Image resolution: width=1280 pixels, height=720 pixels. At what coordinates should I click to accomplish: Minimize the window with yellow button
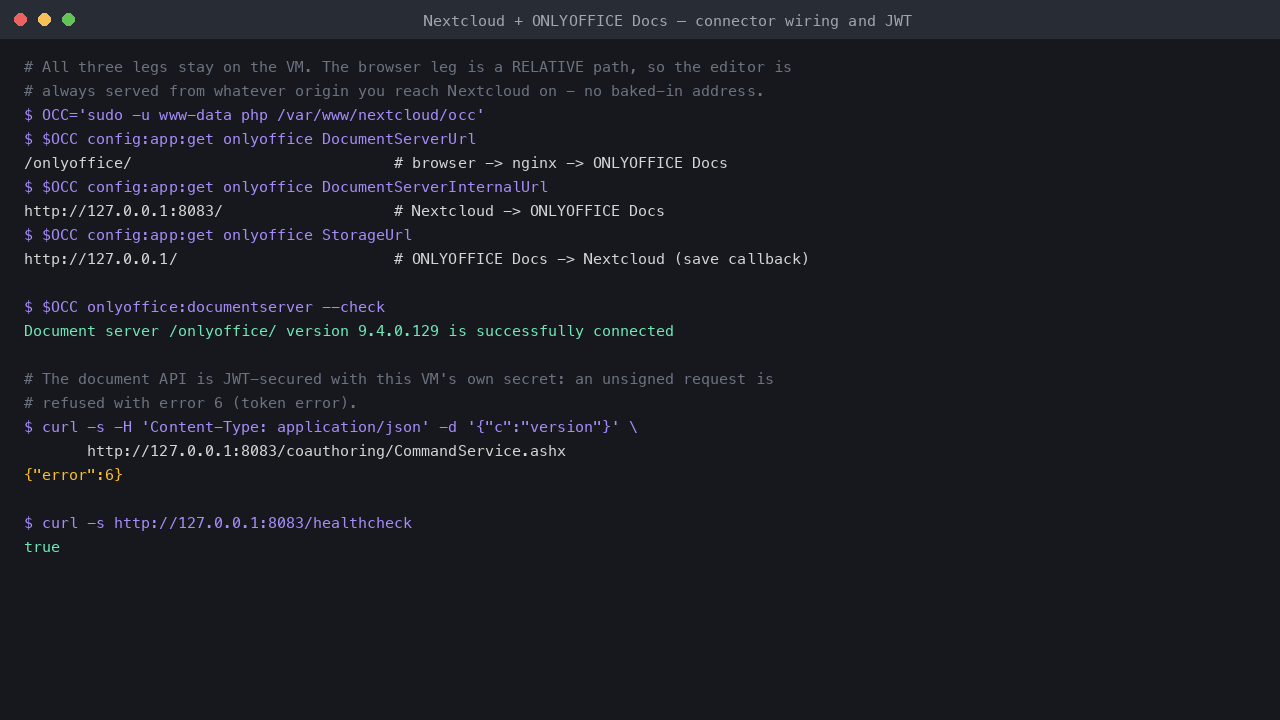point(44,20)
